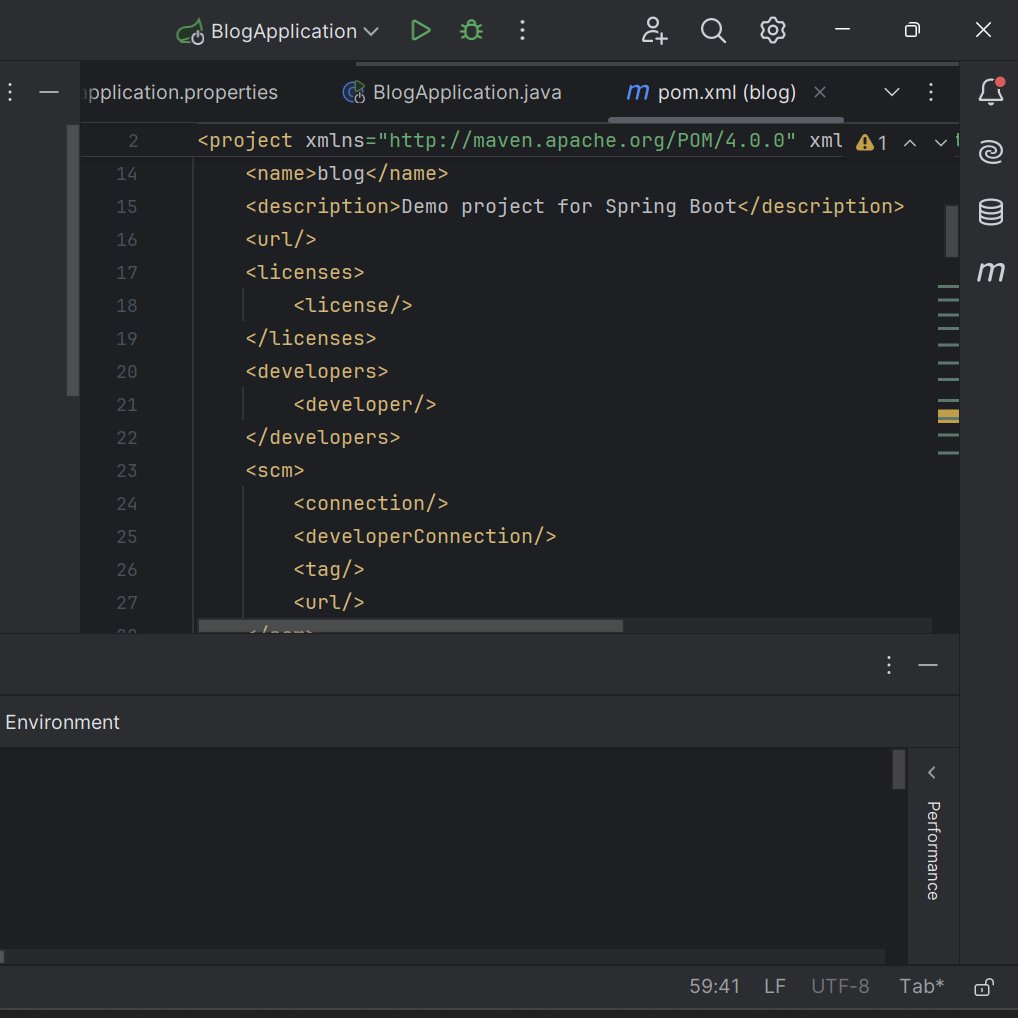This screenshot has height=1018, width=1018.
Task: Switch to application.properties tab
Action: click(180, 92)
